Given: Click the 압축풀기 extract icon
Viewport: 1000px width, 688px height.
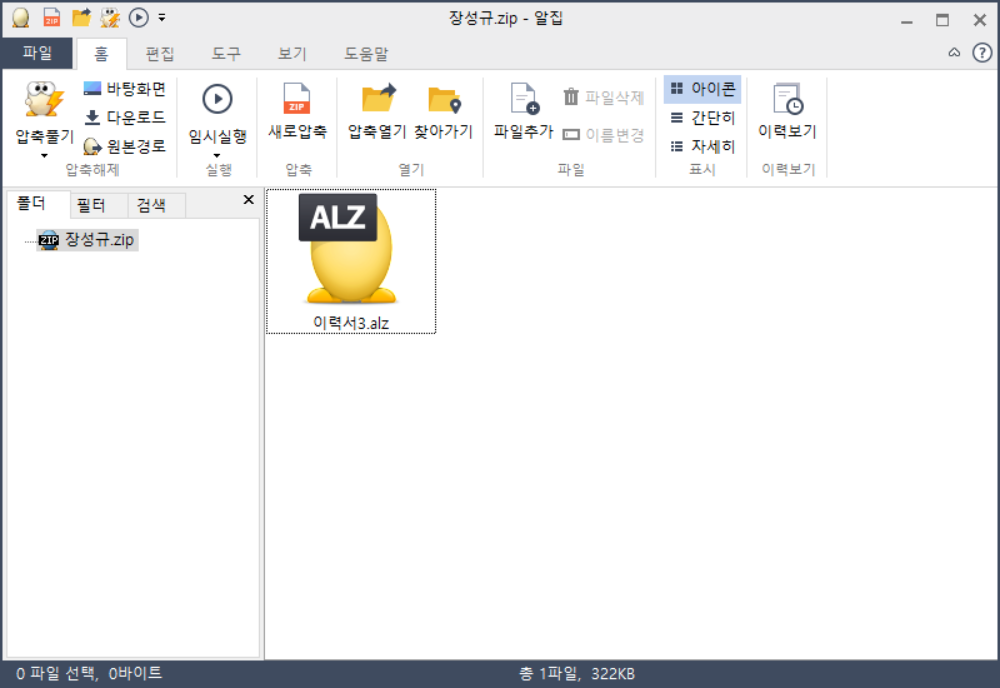Looking at the screenshot, I should coord(44,100).
